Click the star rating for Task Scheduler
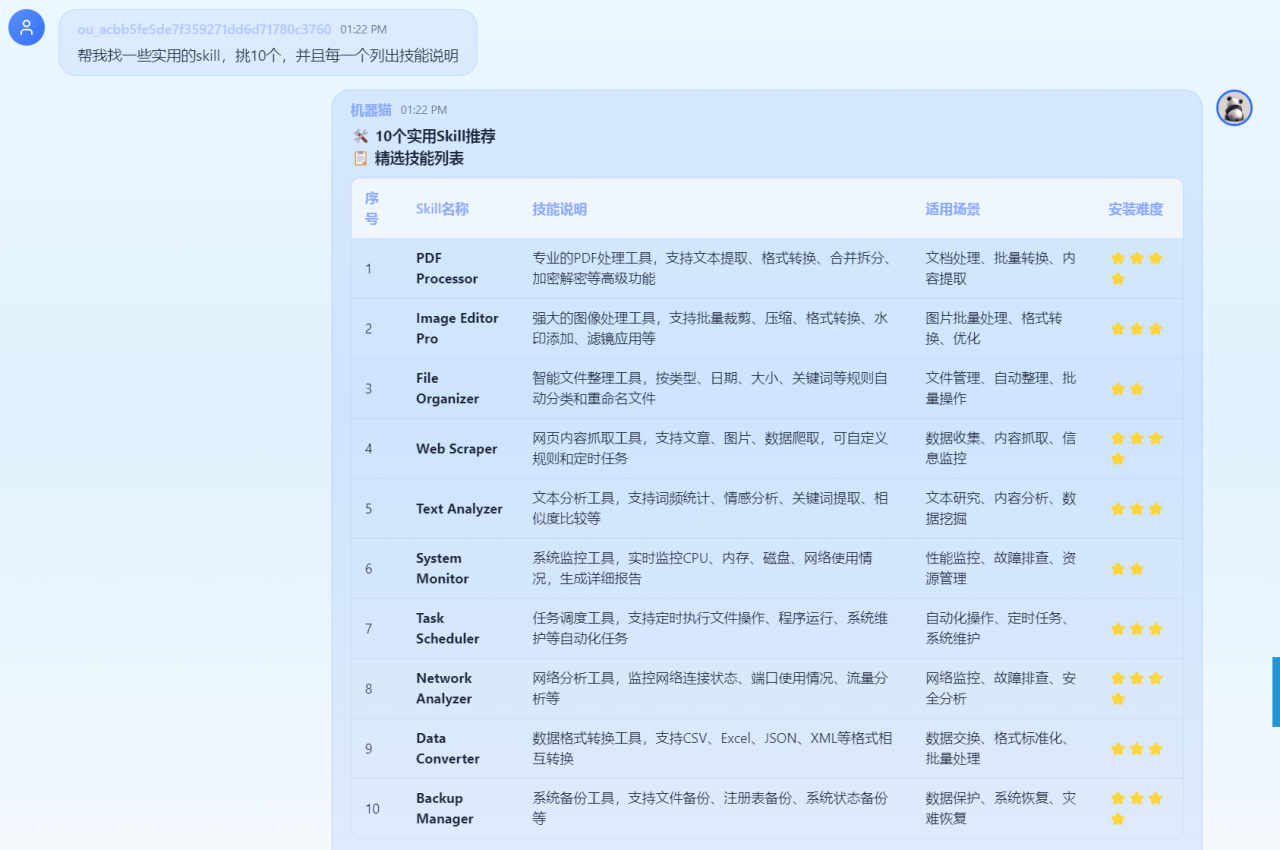1280x850 pixels. (1136, 629)
